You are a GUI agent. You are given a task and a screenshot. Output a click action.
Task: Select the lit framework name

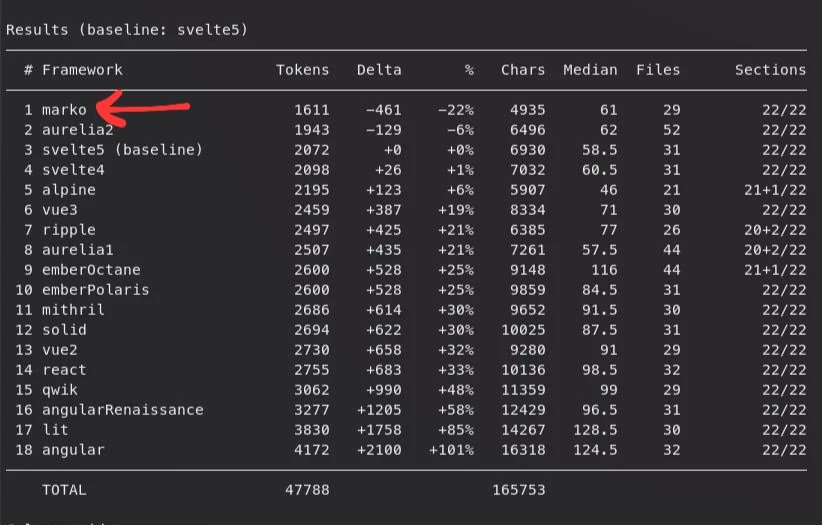[55, 430]
